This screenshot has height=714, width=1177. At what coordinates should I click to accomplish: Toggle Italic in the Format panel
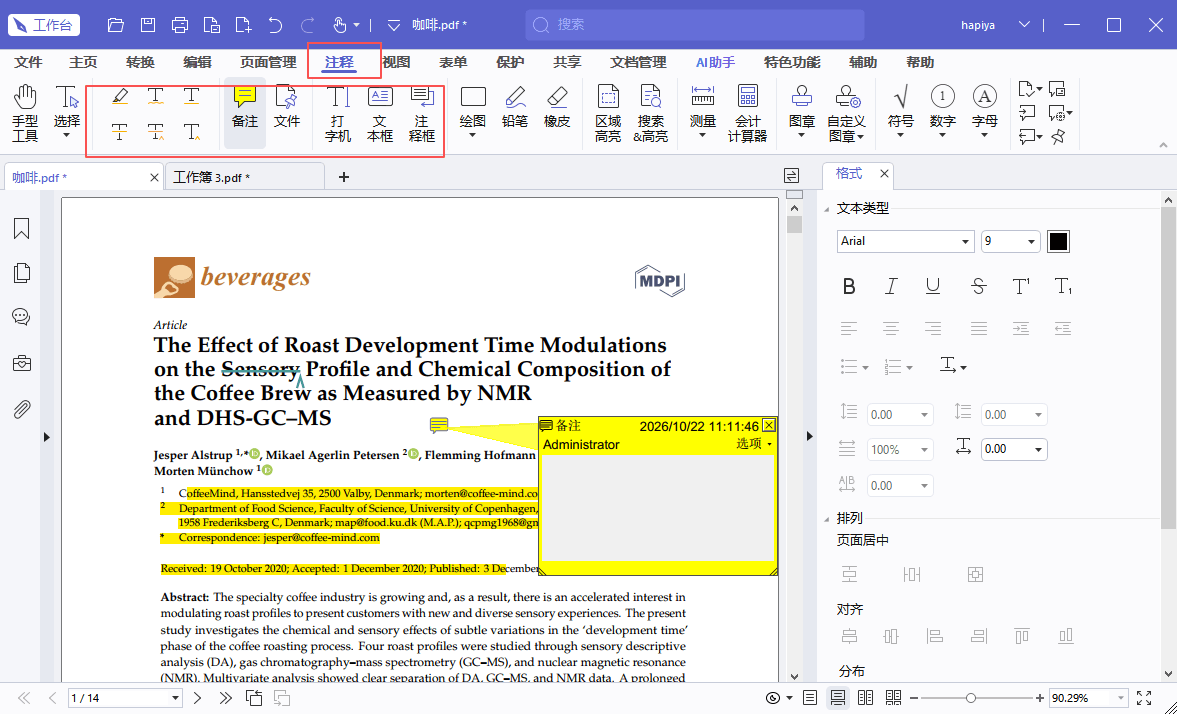(x=891, y=286)
